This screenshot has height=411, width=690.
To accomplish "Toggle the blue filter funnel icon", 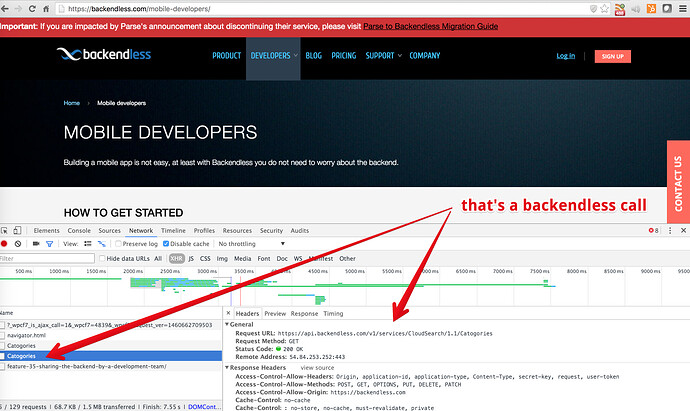I will point(49,244).
